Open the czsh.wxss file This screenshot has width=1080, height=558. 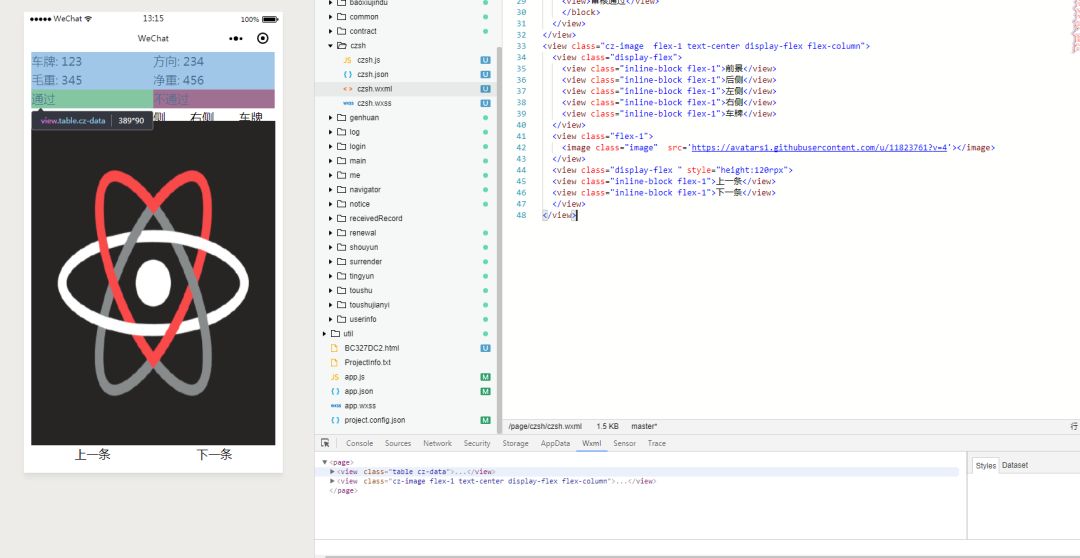373,103
